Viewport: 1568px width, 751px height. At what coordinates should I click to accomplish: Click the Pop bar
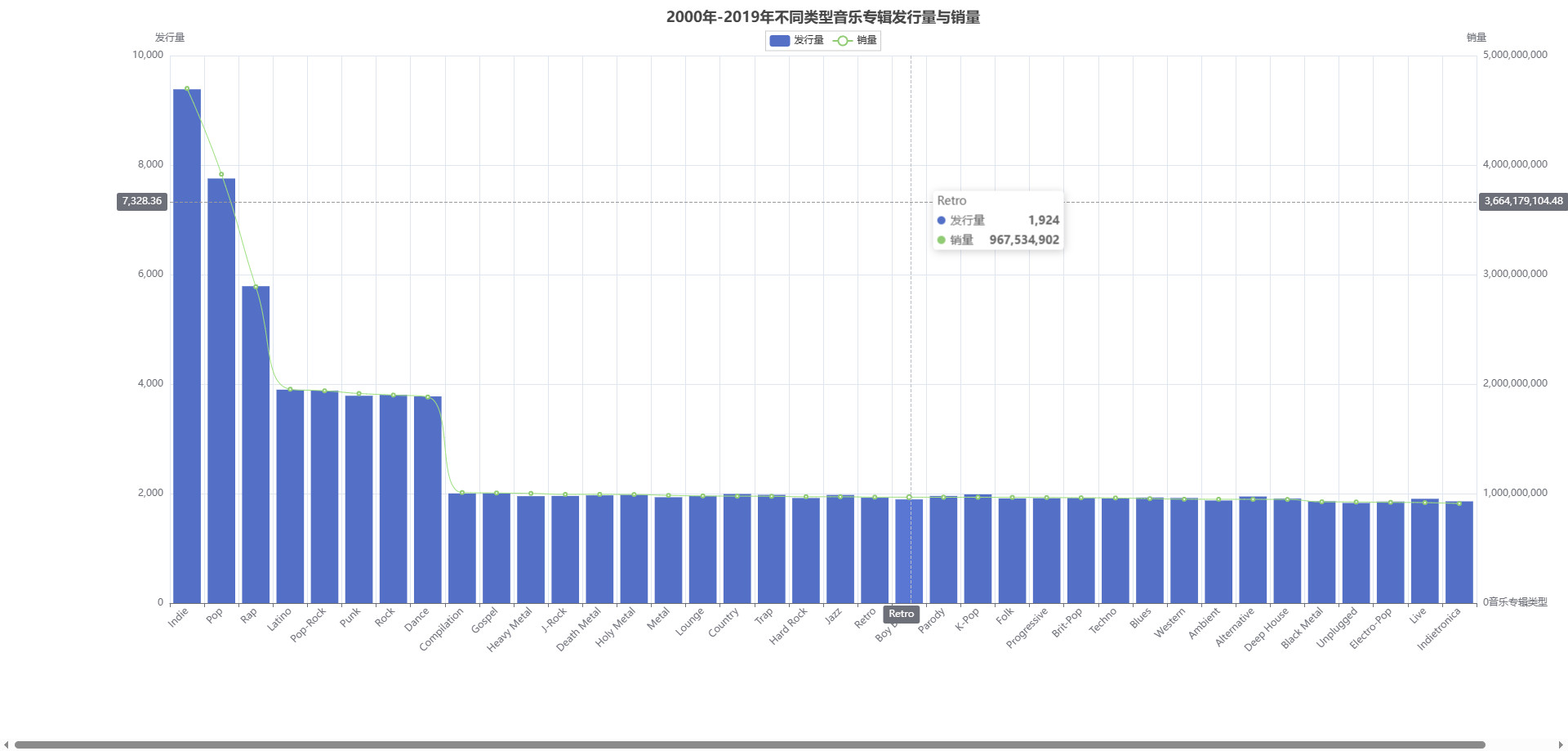[221, 391]
